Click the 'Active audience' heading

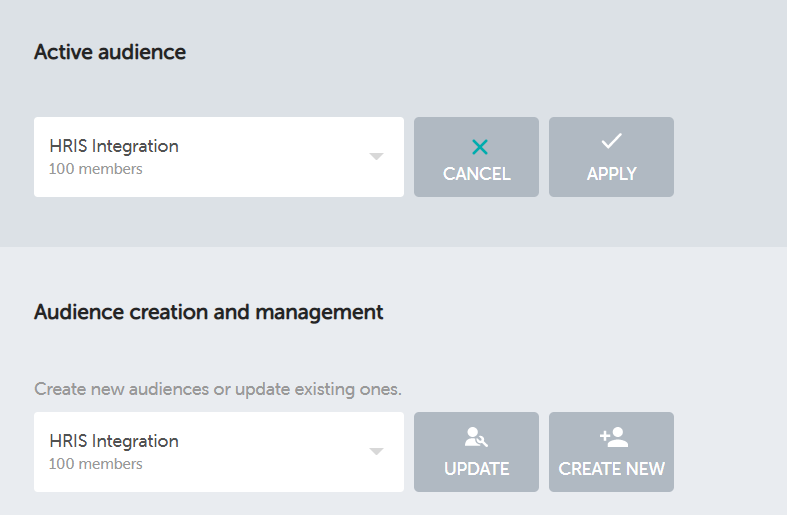point(110,52)
